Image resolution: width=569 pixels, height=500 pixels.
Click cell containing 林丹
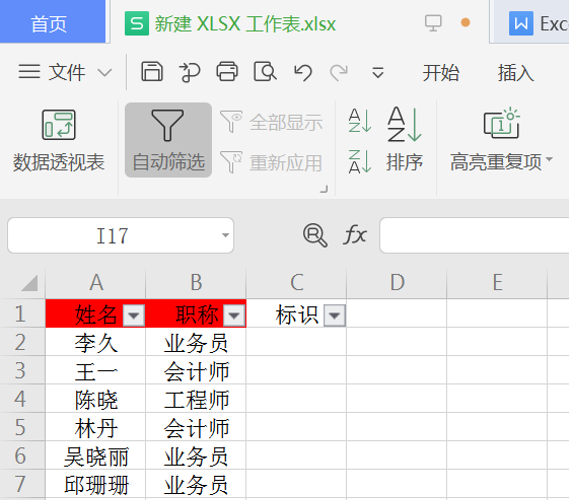[x=96, y=427]
